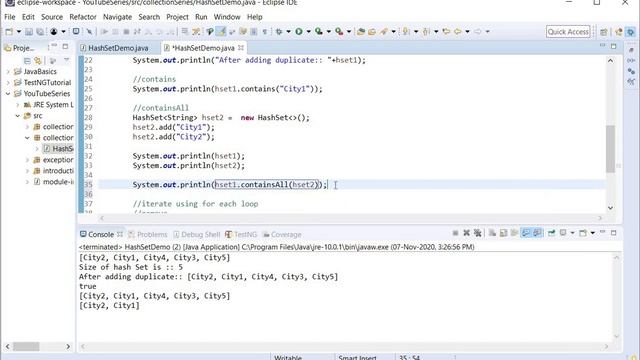Toggle Word Wrap toolbar icon

pyautogui.click(x=232, y=31)
